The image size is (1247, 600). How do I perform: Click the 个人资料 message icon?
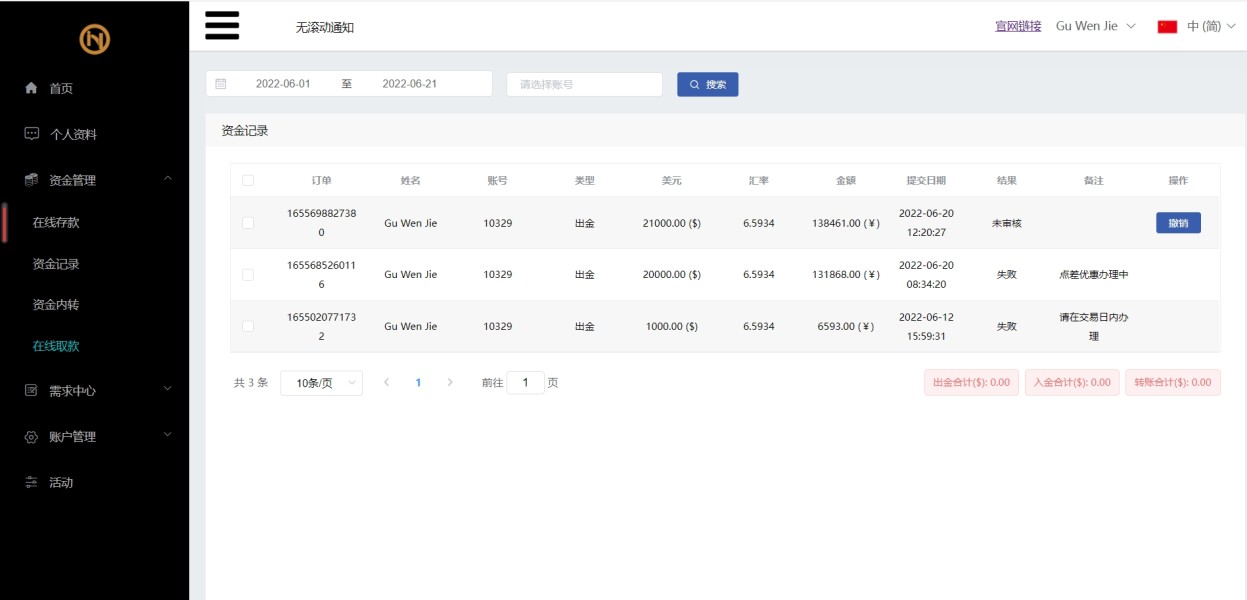(x=31, y=134)
